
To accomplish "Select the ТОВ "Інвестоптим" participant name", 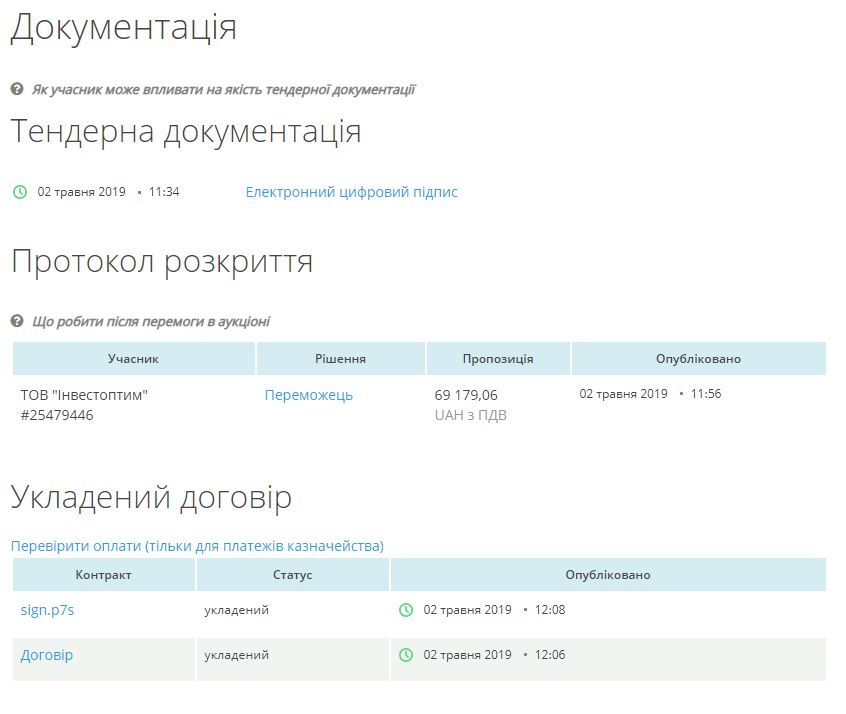I will pyautogui.click(x=84, y=395).
